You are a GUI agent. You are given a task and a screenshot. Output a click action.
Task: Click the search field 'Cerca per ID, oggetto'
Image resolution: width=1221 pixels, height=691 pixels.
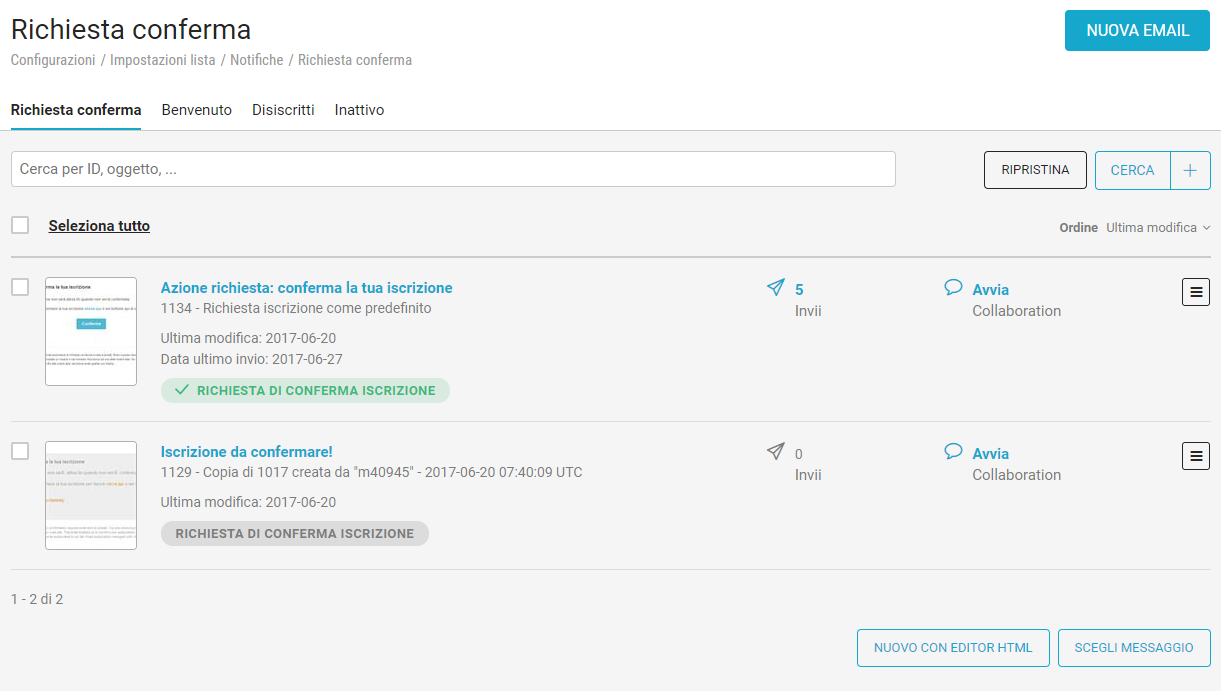click(x=453, y=169)
